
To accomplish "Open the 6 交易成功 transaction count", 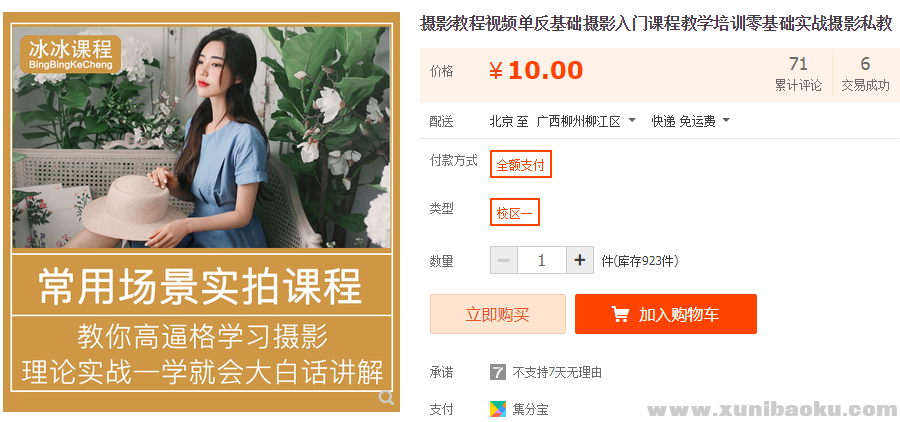I will [x=866, y=74].
